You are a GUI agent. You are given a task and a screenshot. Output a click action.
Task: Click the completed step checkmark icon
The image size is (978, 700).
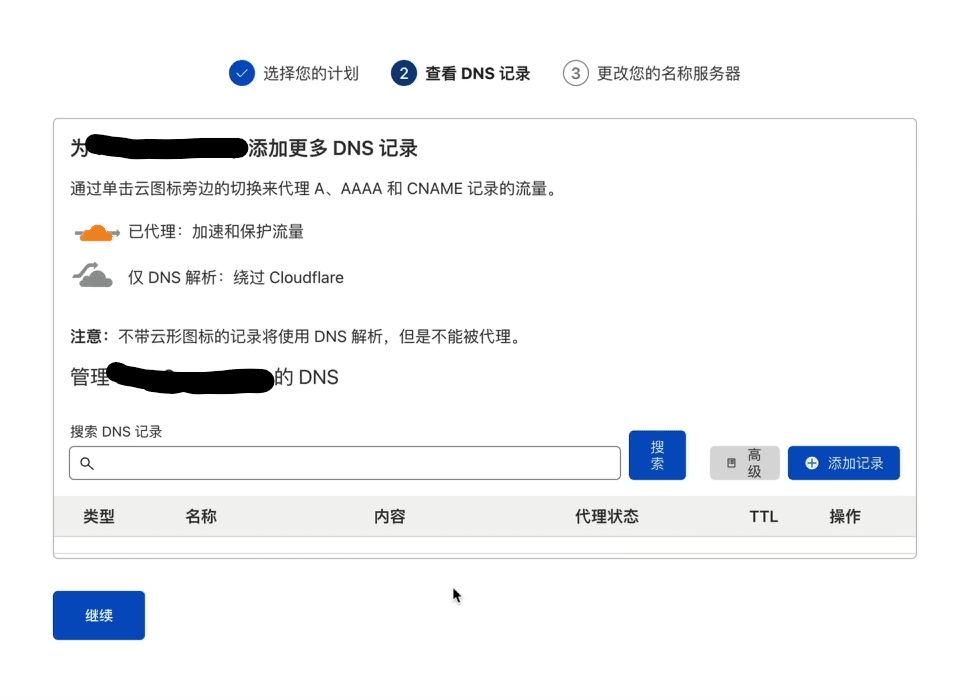tap(241, 73)
